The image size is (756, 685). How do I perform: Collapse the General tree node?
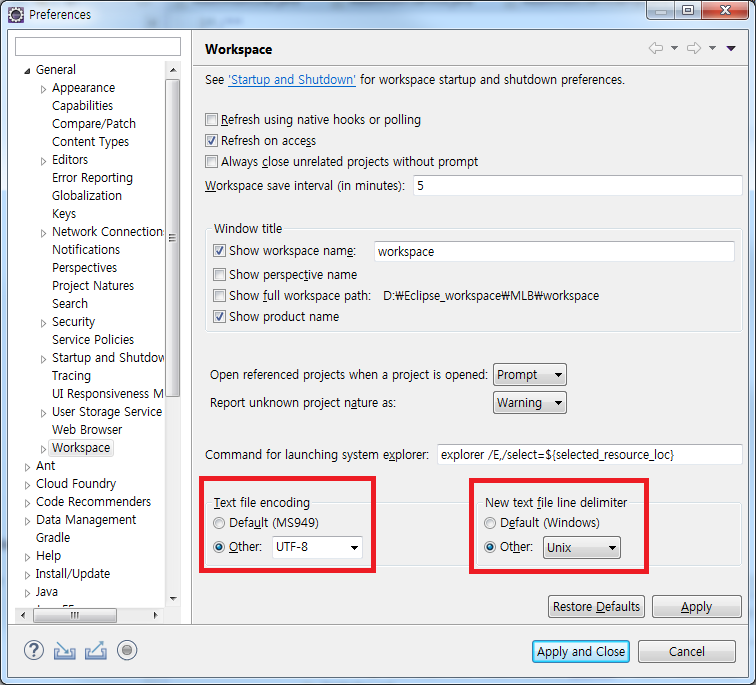[27, 71]
